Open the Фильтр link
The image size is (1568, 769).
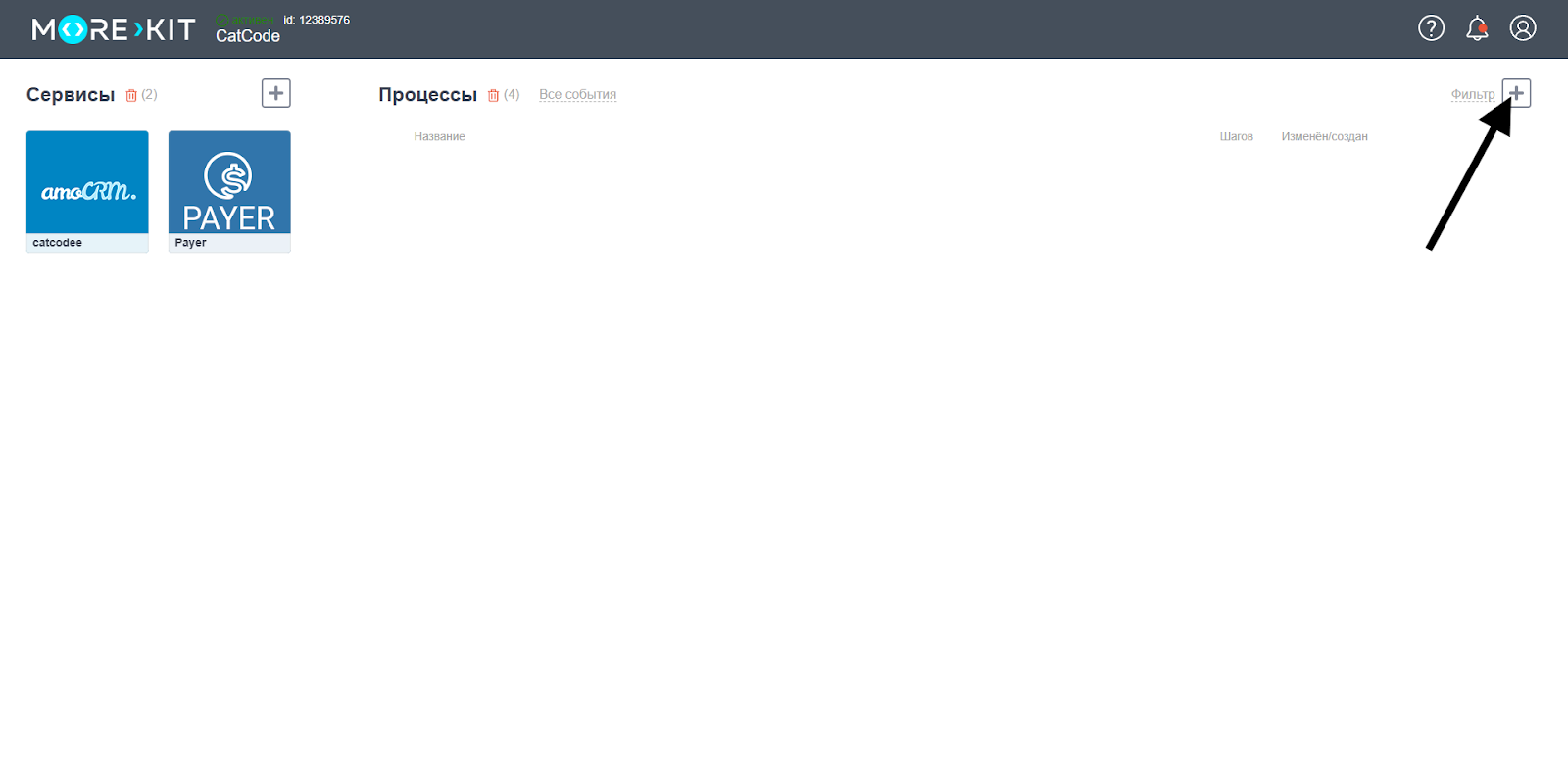coord(1473,95)
